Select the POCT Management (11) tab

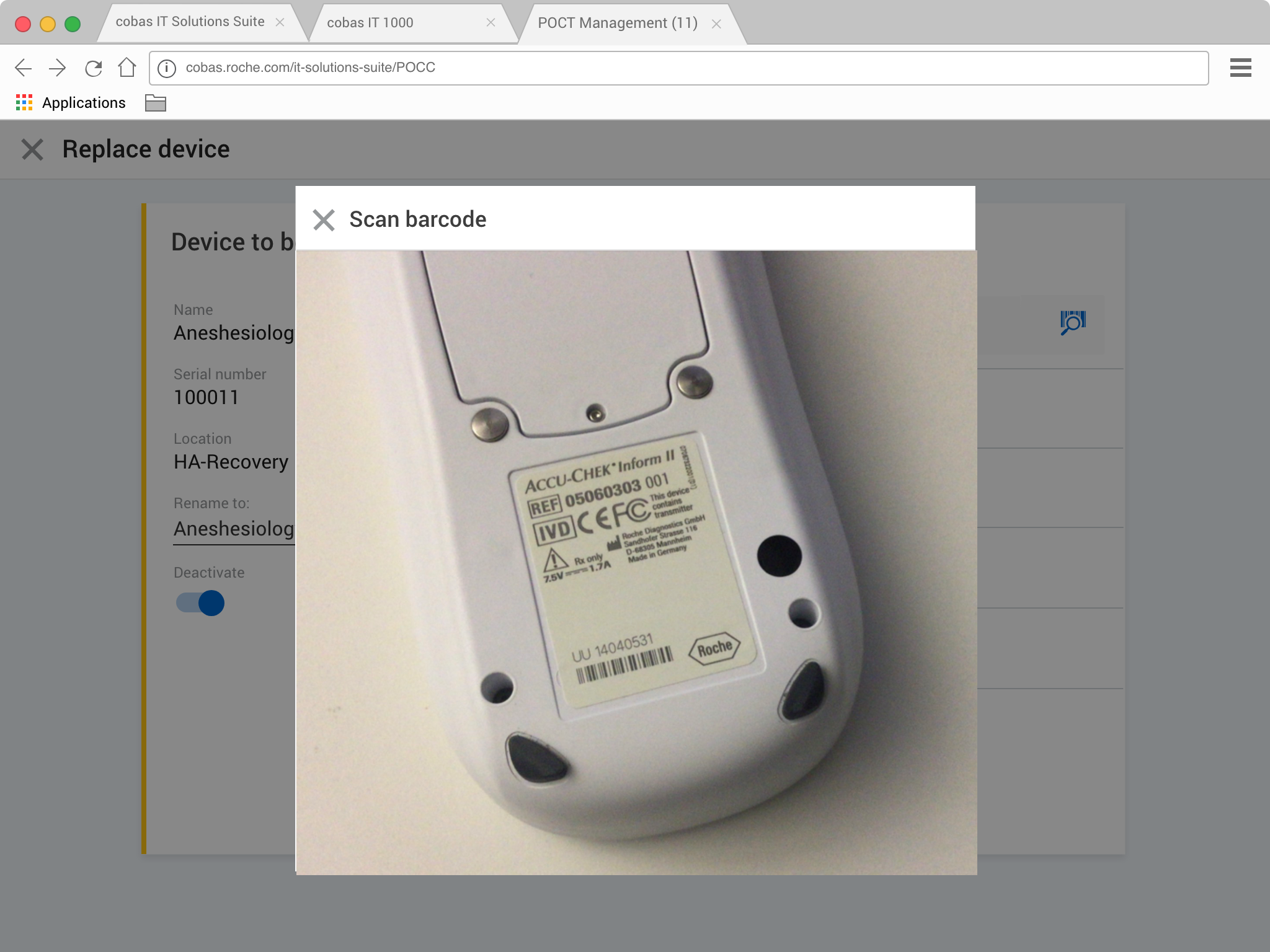(618, 23)
